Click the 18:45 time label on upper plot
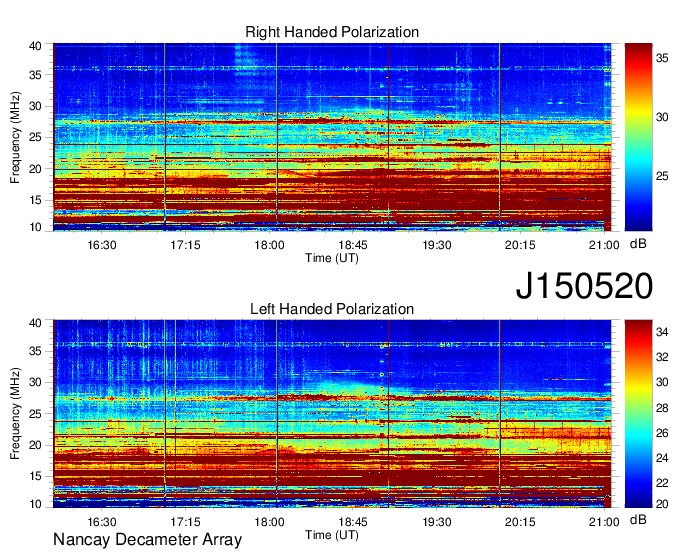680x552 pixels. [353, 245]
